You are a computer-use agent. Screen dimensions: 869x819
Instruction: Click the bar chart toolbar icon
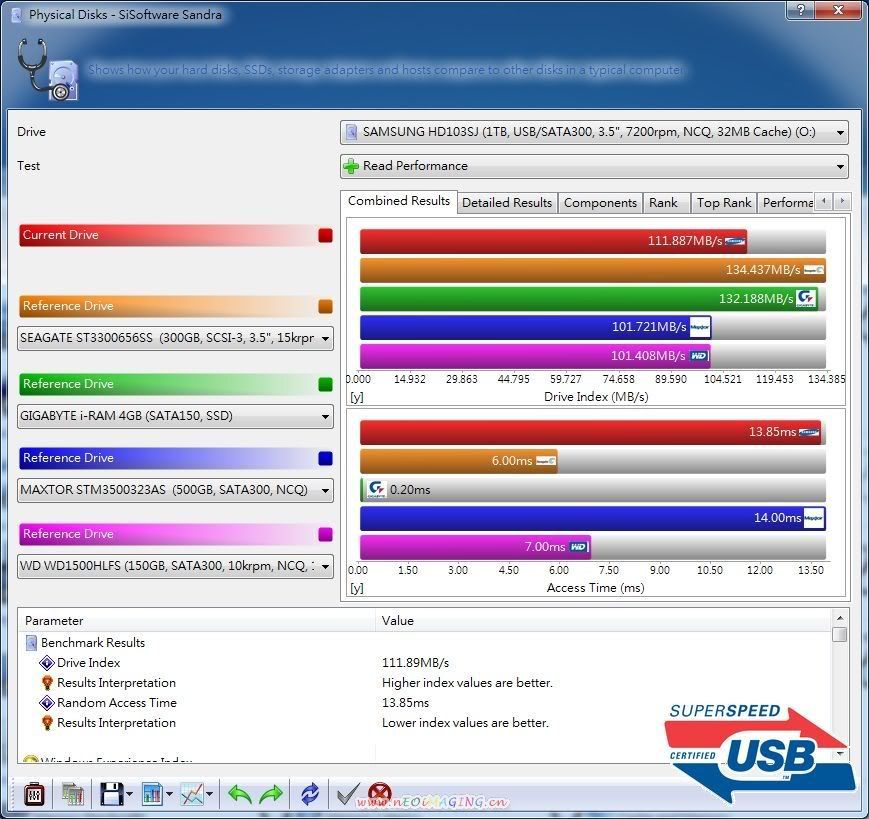[152, 795]
